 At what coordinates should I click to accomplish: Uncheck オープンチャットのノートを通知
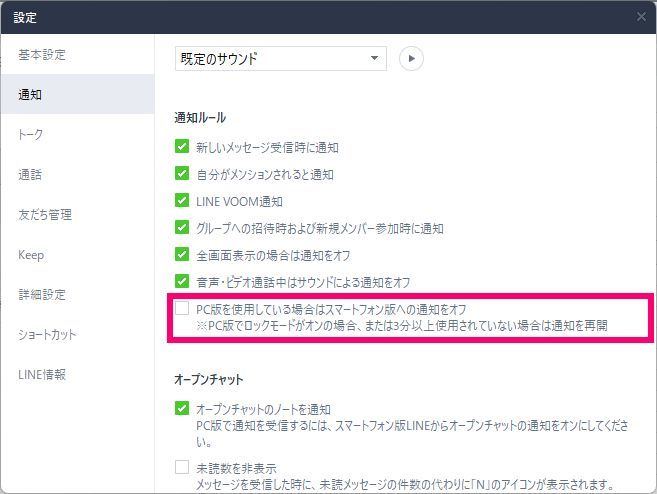(182, 408)
